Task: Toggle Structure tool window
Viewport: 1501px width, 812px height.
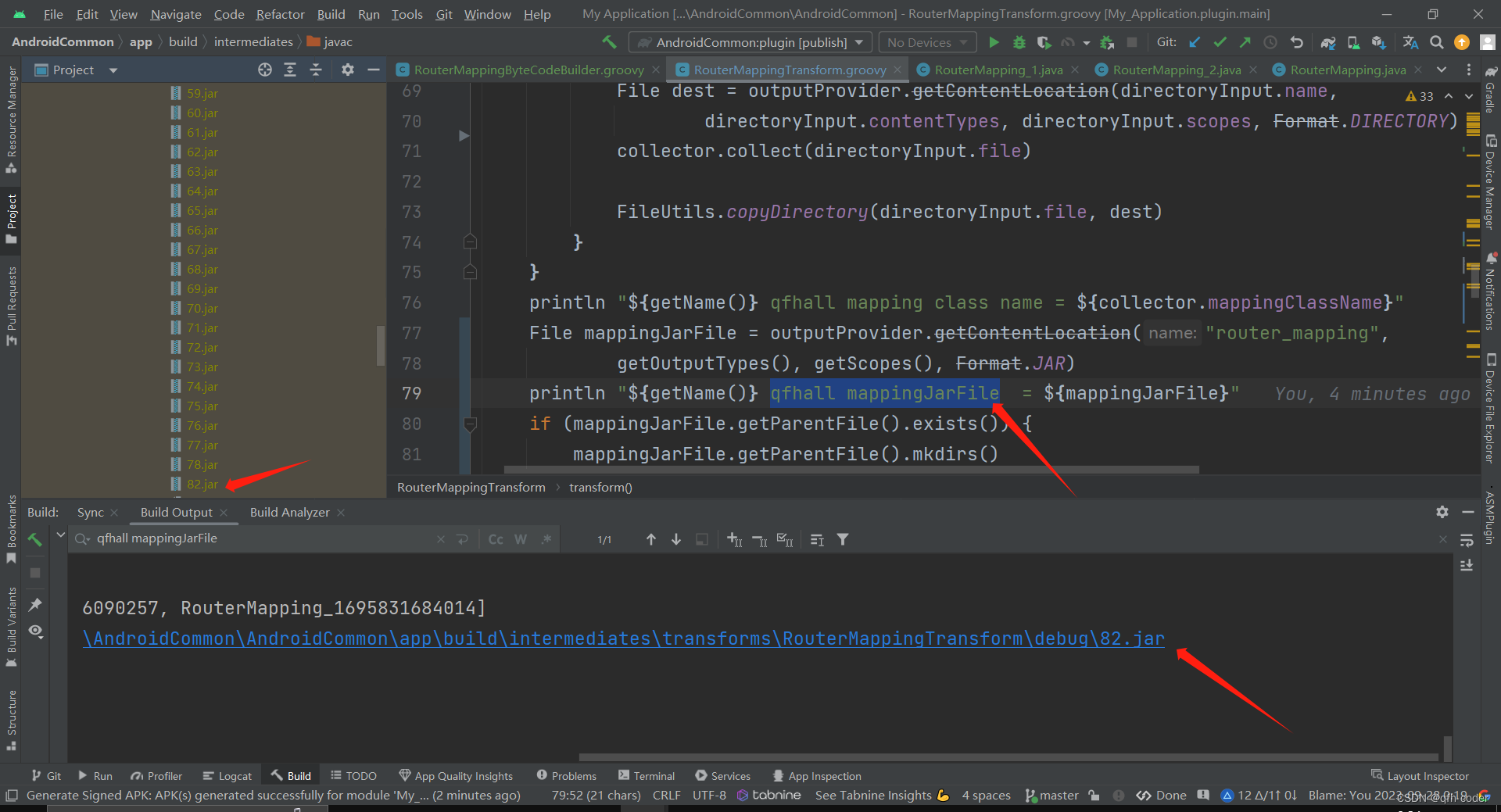Action: click(11, 721)
